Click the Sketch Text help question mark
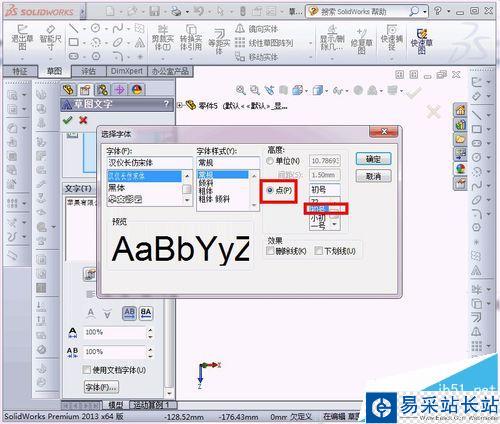Viewport: 500px width, 424px height. (x=166, y=104)
